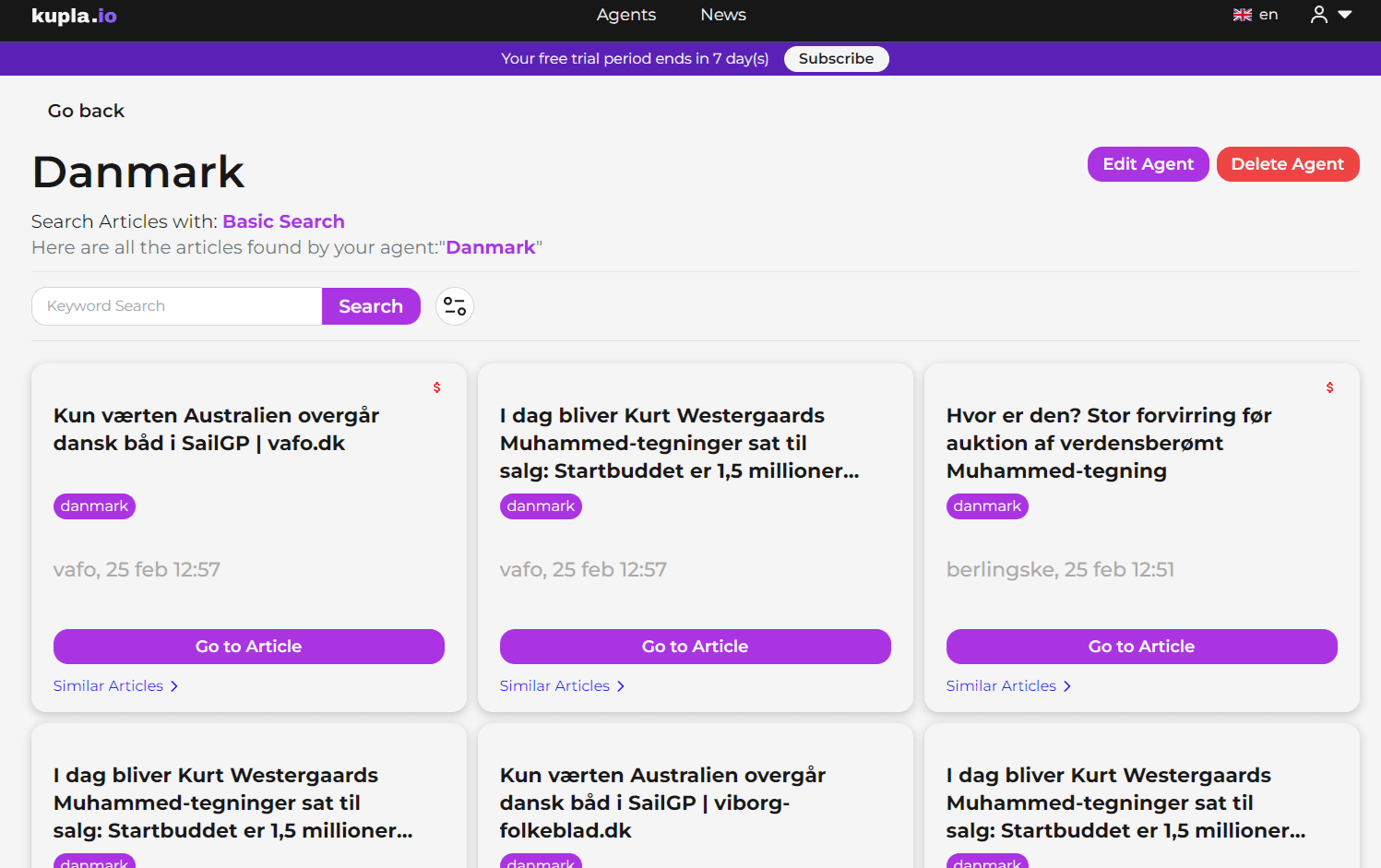Click the Subscribe button
1381x868 pixels.
point(836,59)
